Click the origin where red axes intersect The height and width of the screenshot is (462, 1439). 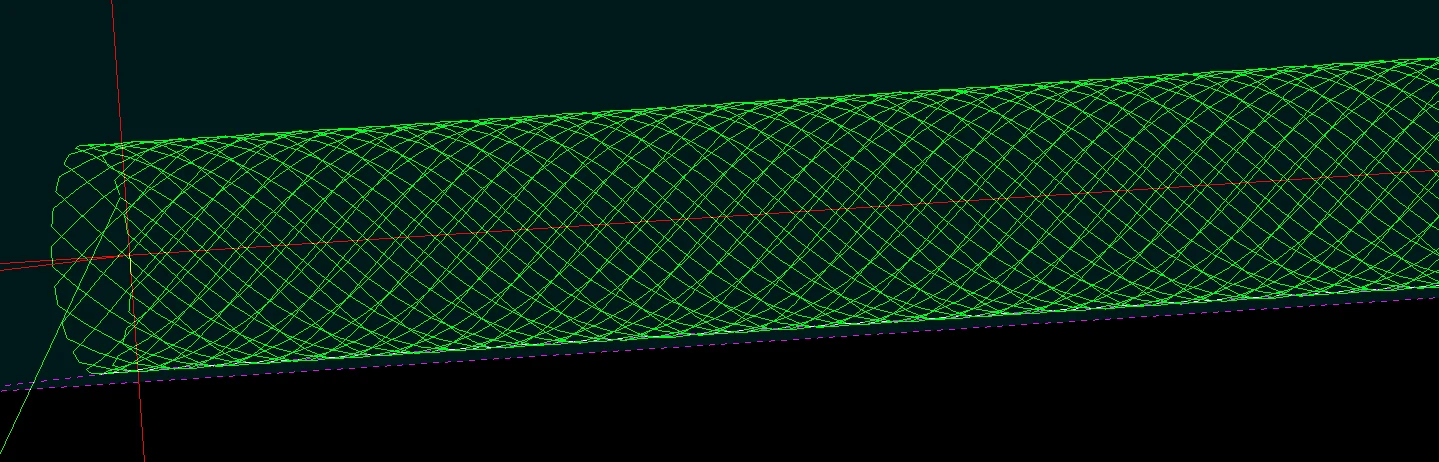coord(129,256)
